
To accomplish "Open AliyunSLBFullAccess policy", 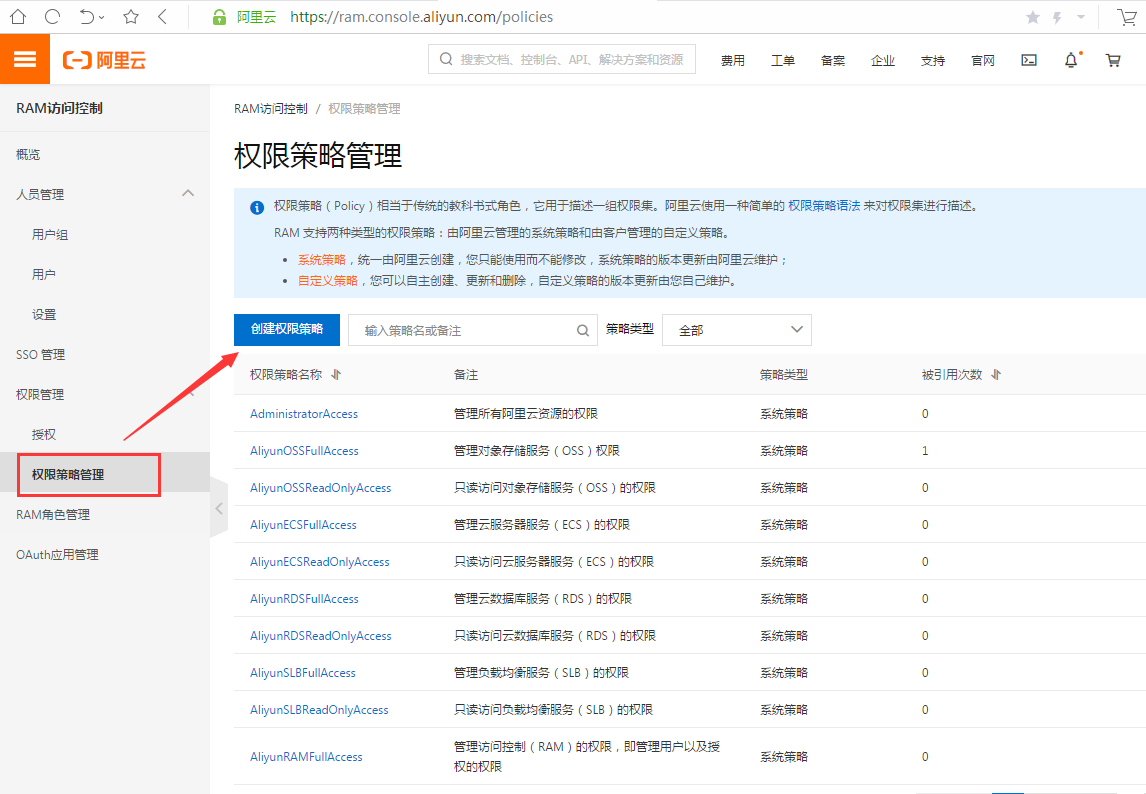I will tap(303, 673).
